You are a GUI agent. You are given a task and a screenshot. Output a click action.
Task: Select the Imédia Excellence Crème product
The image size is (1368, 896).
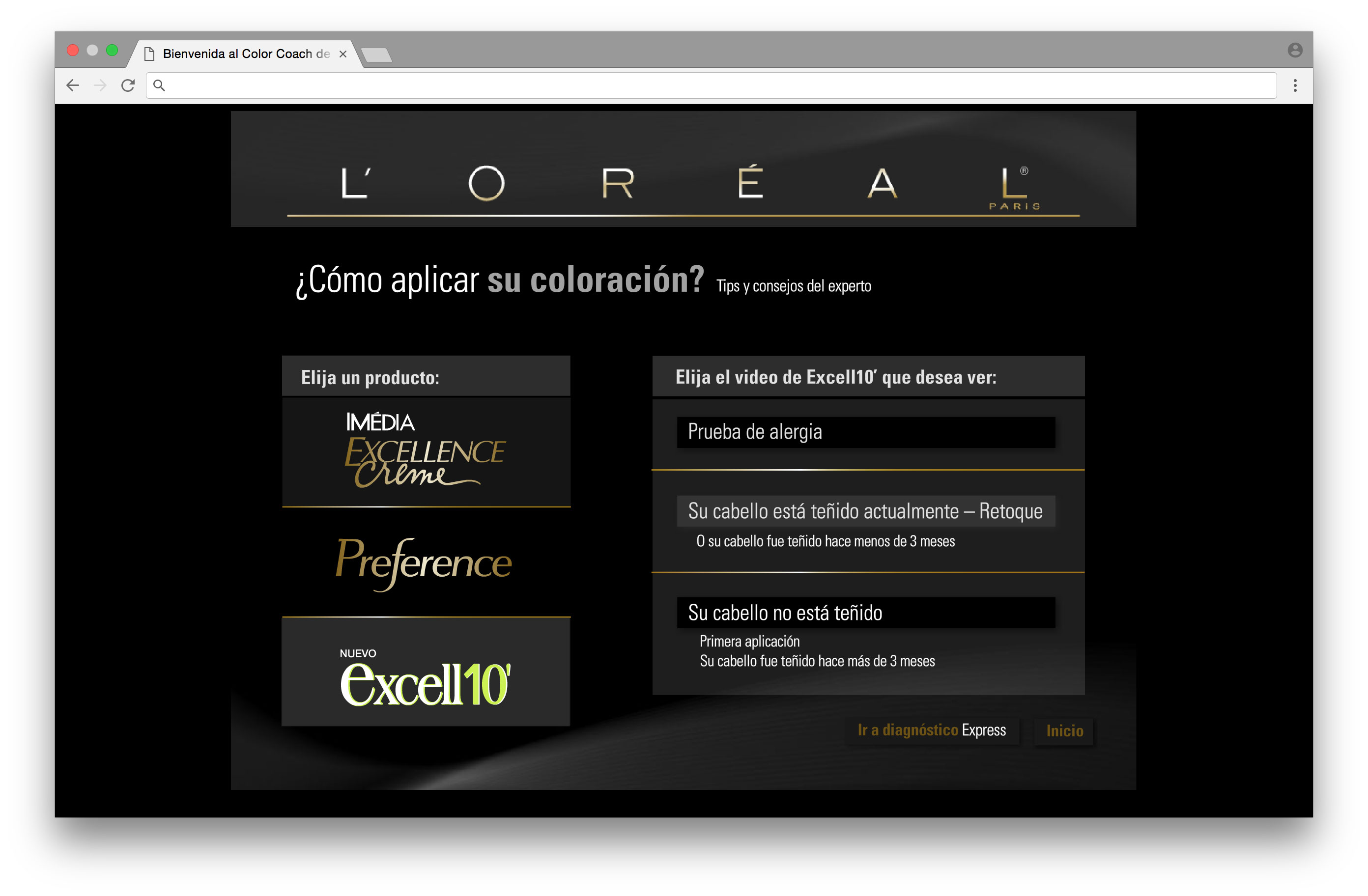tap(426, 452)
